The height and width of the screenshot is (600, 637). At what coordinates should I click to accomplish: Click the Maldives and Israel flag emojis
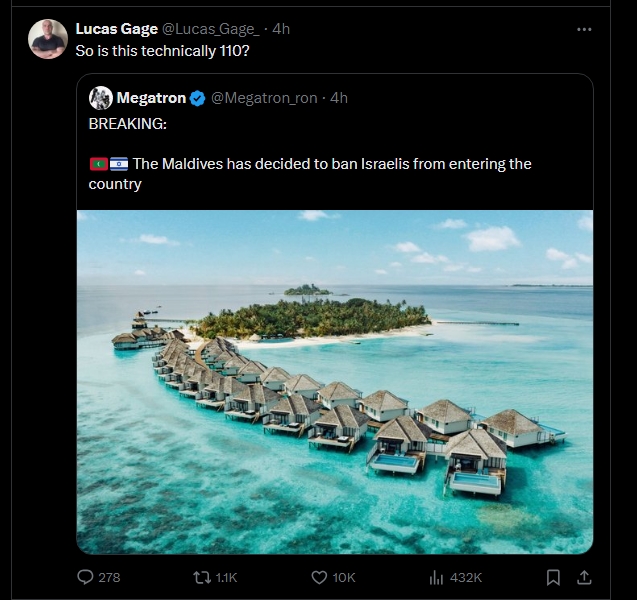click(x=108, y=164)
